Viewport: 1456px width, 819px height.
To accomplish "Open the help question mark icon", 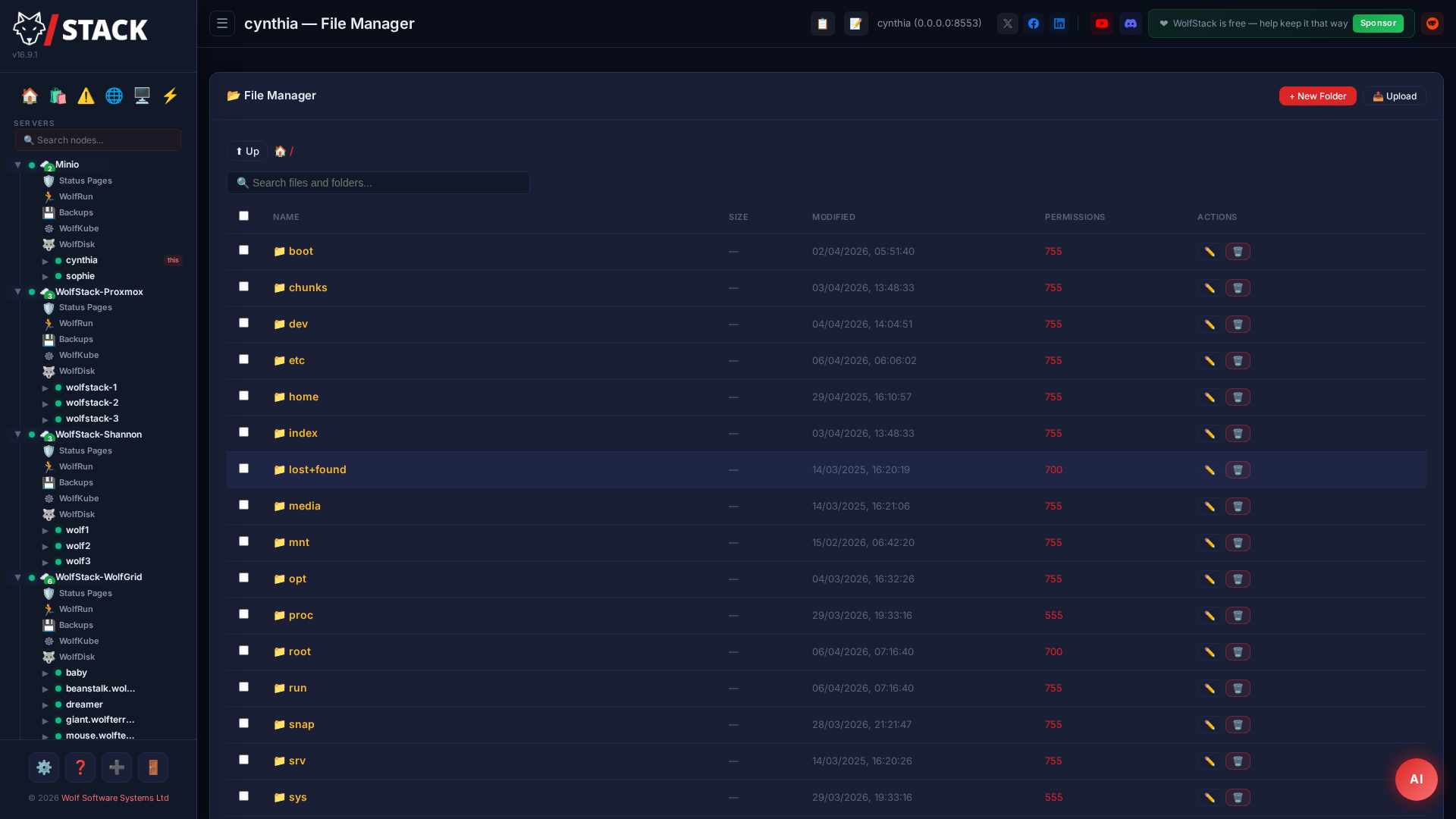I will 80,767.
